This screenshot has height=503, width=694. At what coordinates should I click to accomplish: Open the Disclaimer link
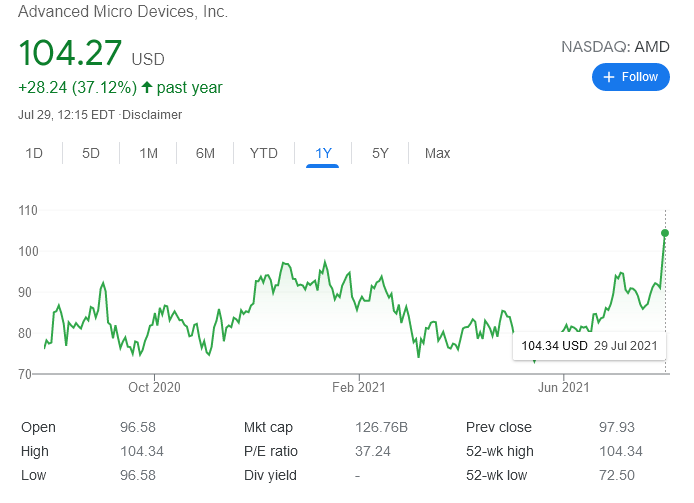coord(152,115)
